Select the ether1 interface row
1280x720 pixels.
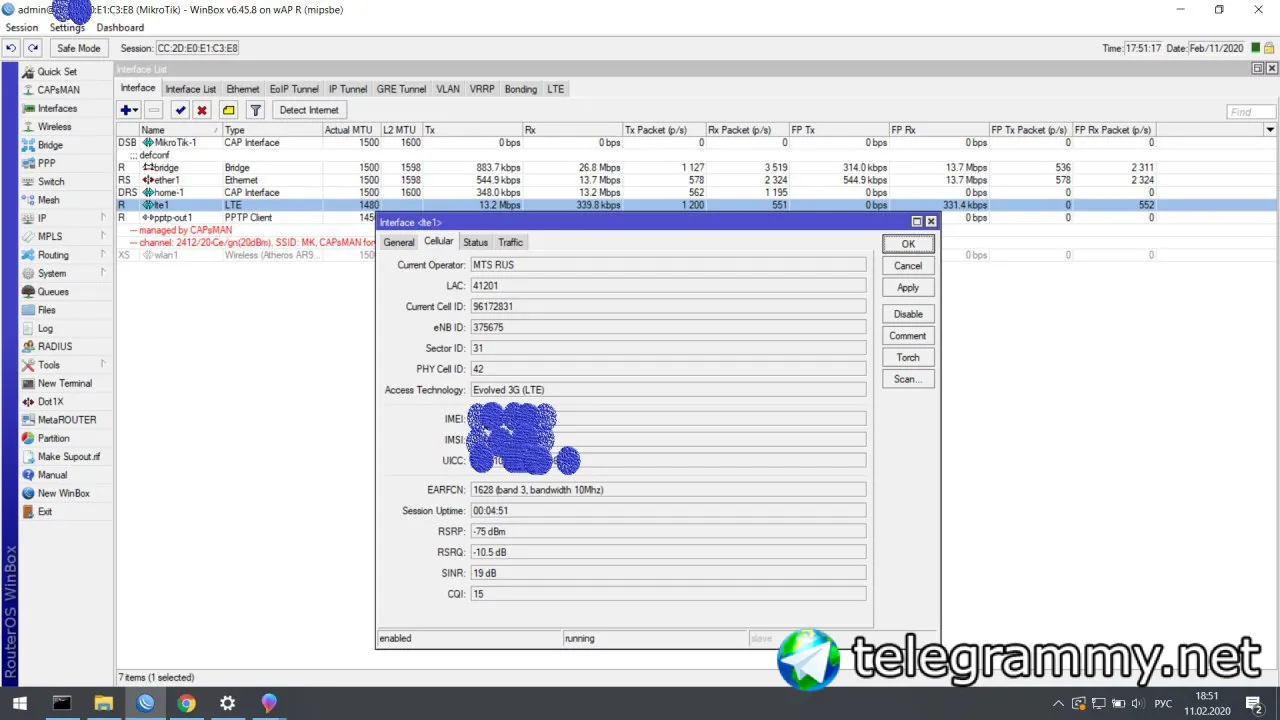(696, 180)
